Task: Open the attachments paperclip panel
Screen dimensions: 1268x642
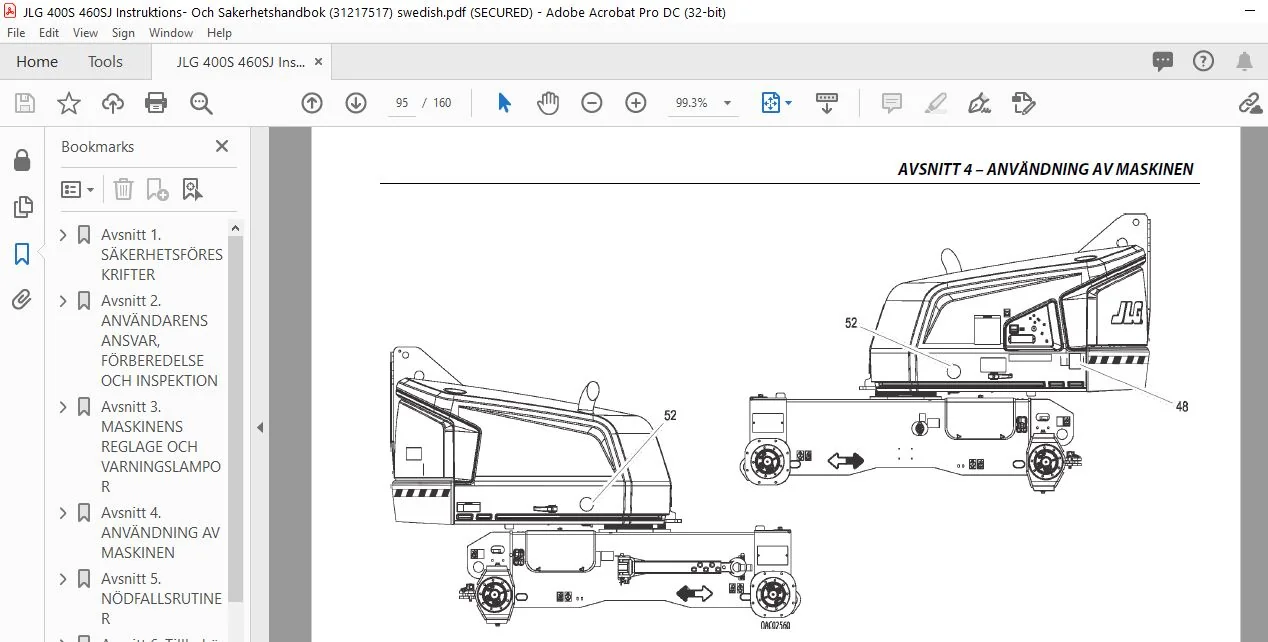Action: coord(22,300)
